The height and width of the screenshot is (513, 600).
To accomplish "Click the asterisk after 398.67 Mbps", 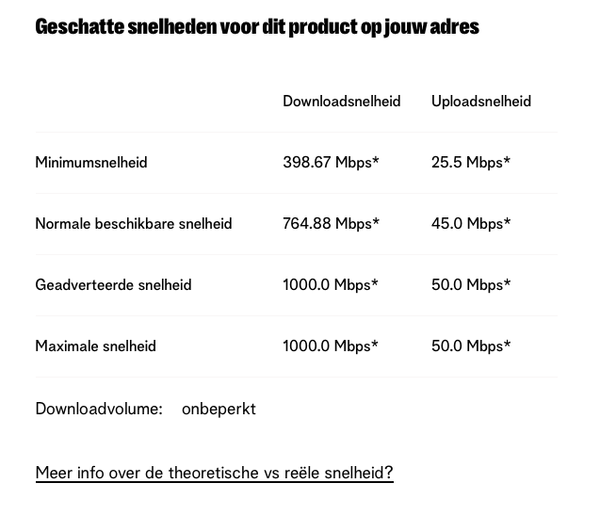I will (375, 160).
